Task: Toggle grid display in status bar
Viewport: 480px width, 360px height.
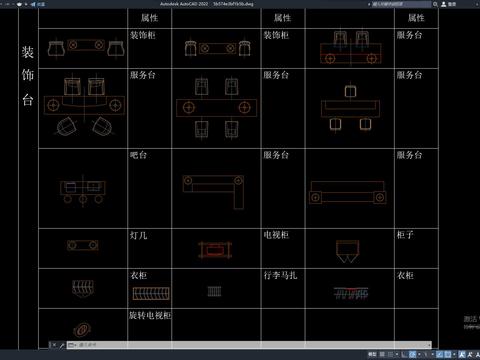Action: (x=382, y=354)
